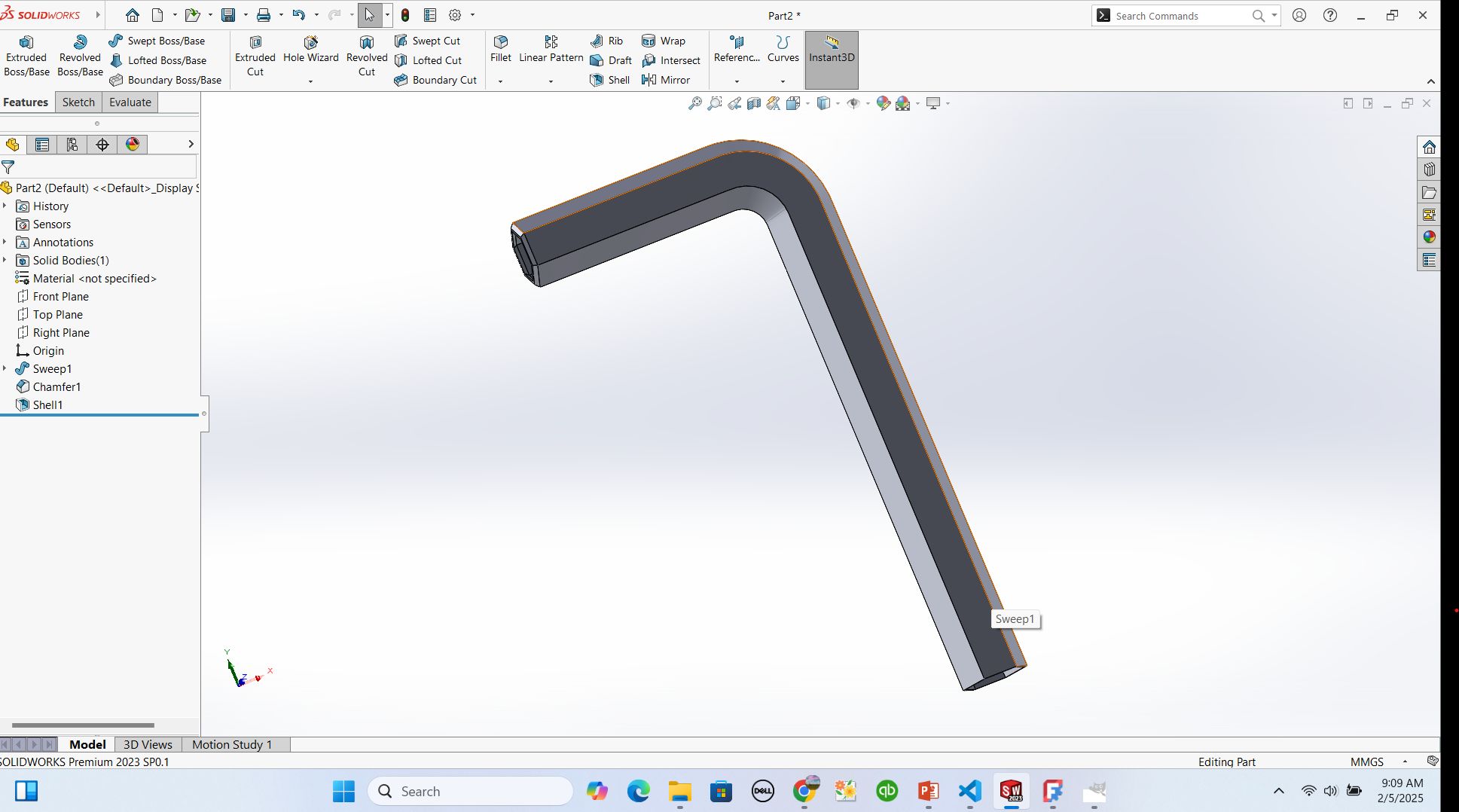Pick the Swept Cut command
1459x812 pixels.
427,41
